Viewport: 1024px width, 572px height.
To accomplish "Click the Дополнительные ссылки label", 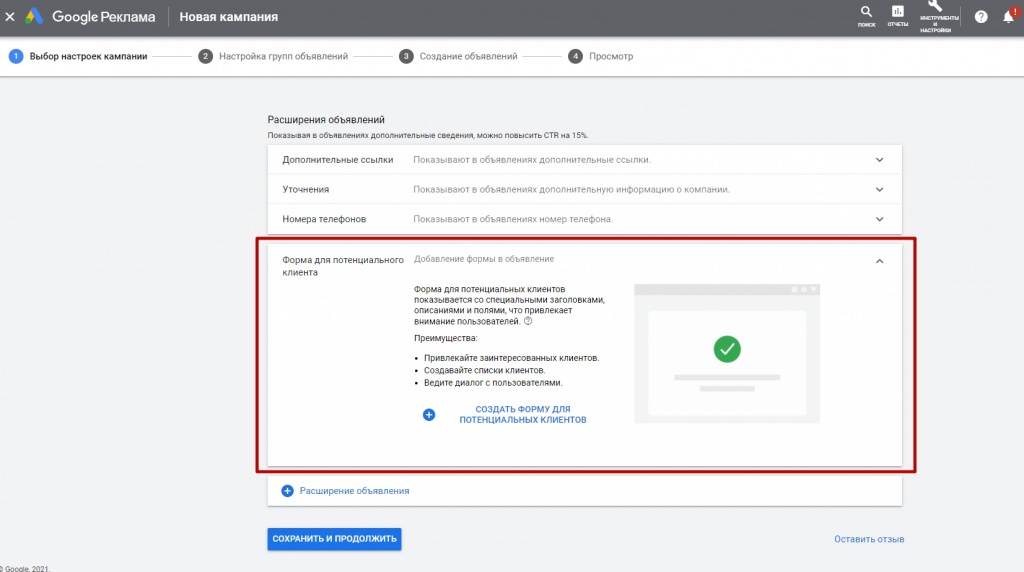I will coord(338,160).
